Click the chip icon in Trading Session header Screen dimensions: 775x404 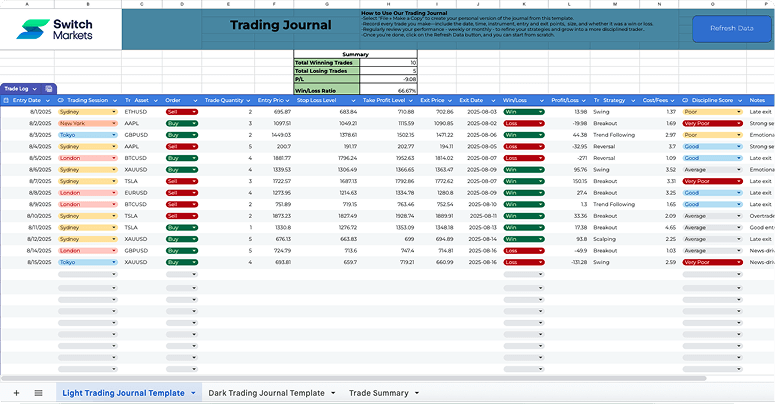61,100
